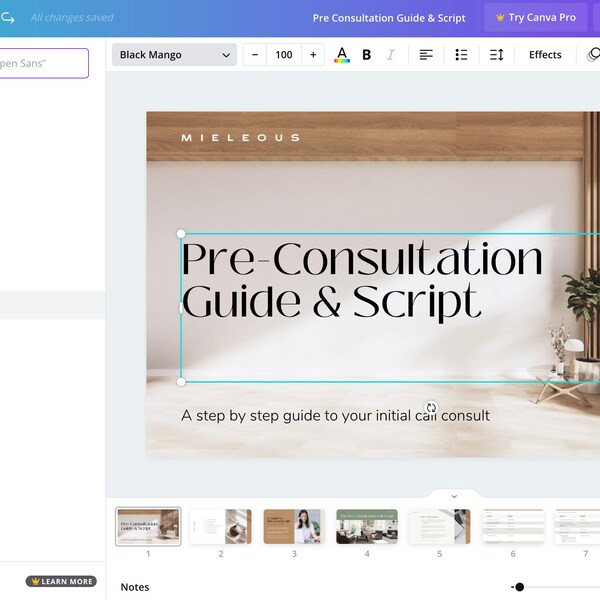Click the font size field showing 100
The width and height of the screenshot is (600, 600).
[284, 55]
